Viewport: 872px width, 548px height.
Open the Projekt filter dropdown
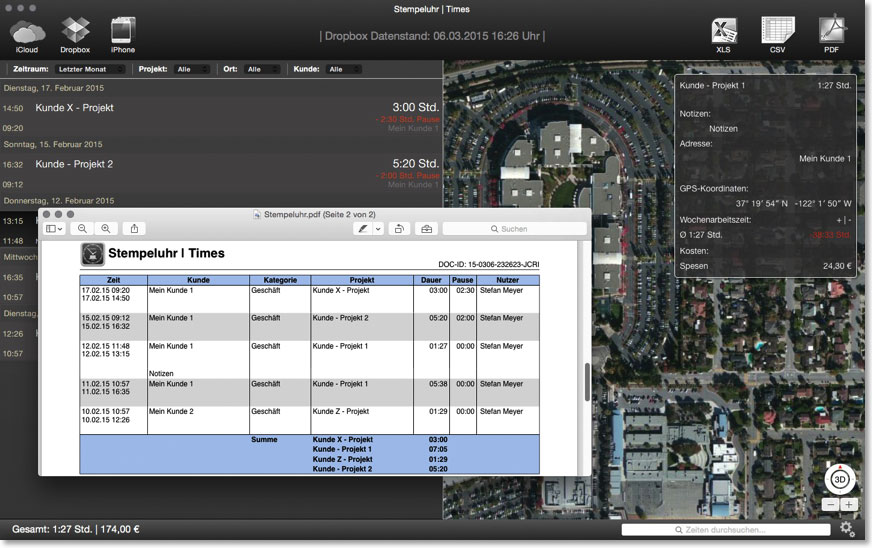pos(192,69)
